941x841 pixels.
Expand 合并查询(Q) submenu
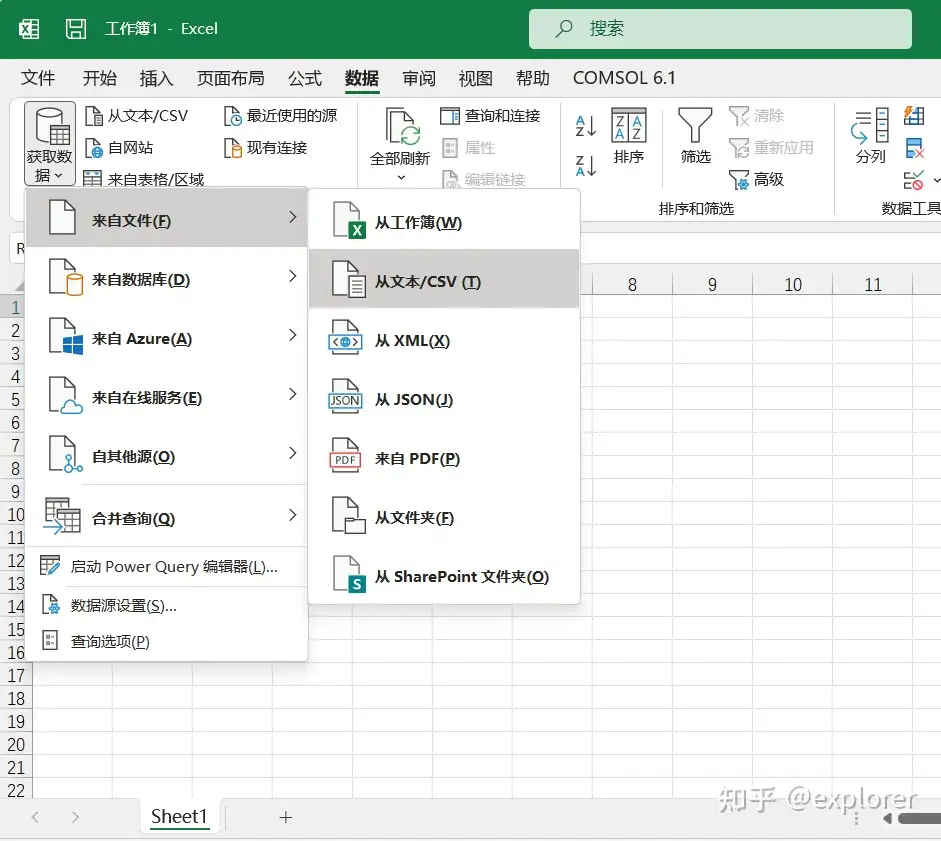[x=167, y=516]
